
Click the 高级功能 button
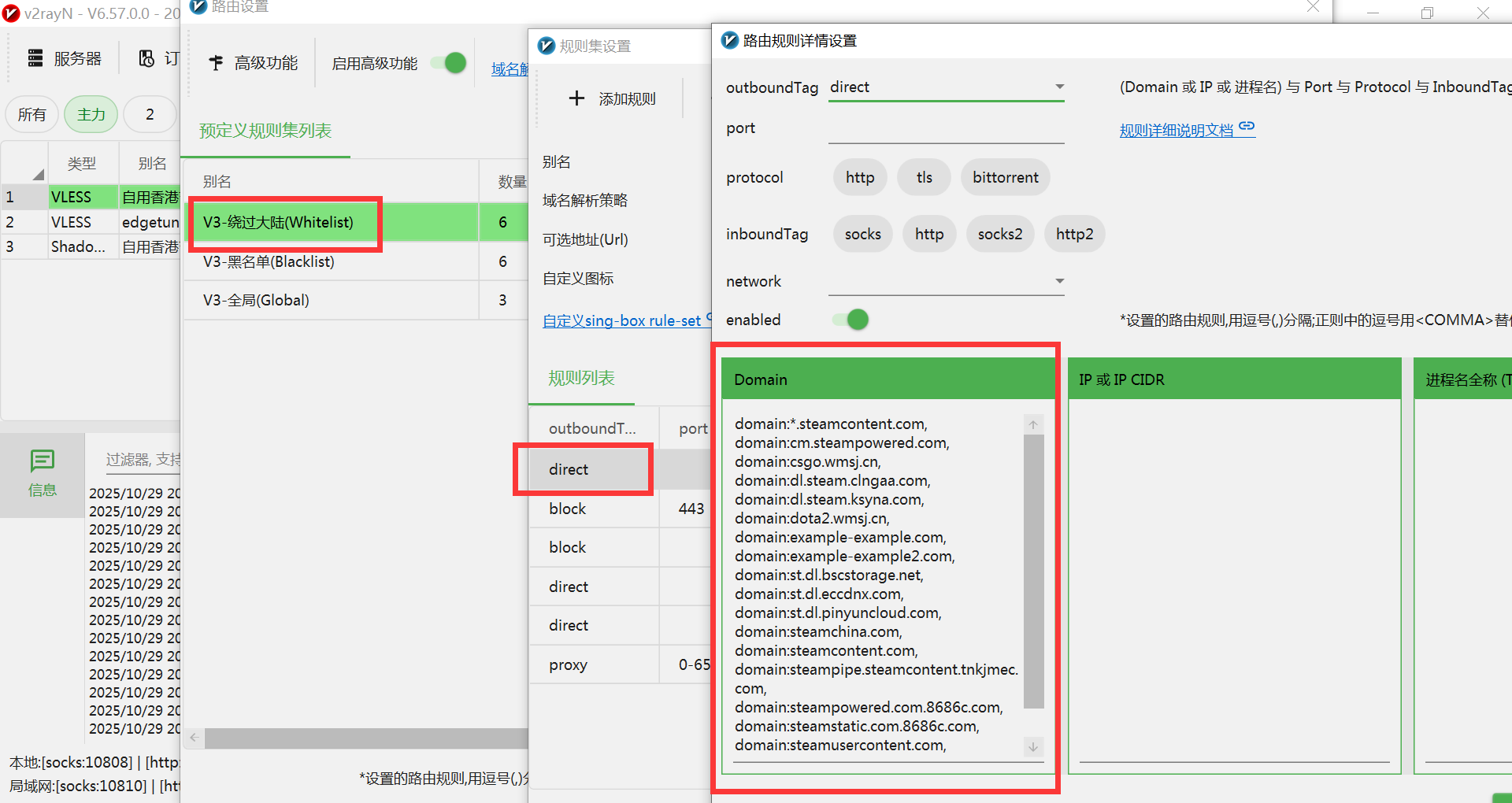point(253,63)
